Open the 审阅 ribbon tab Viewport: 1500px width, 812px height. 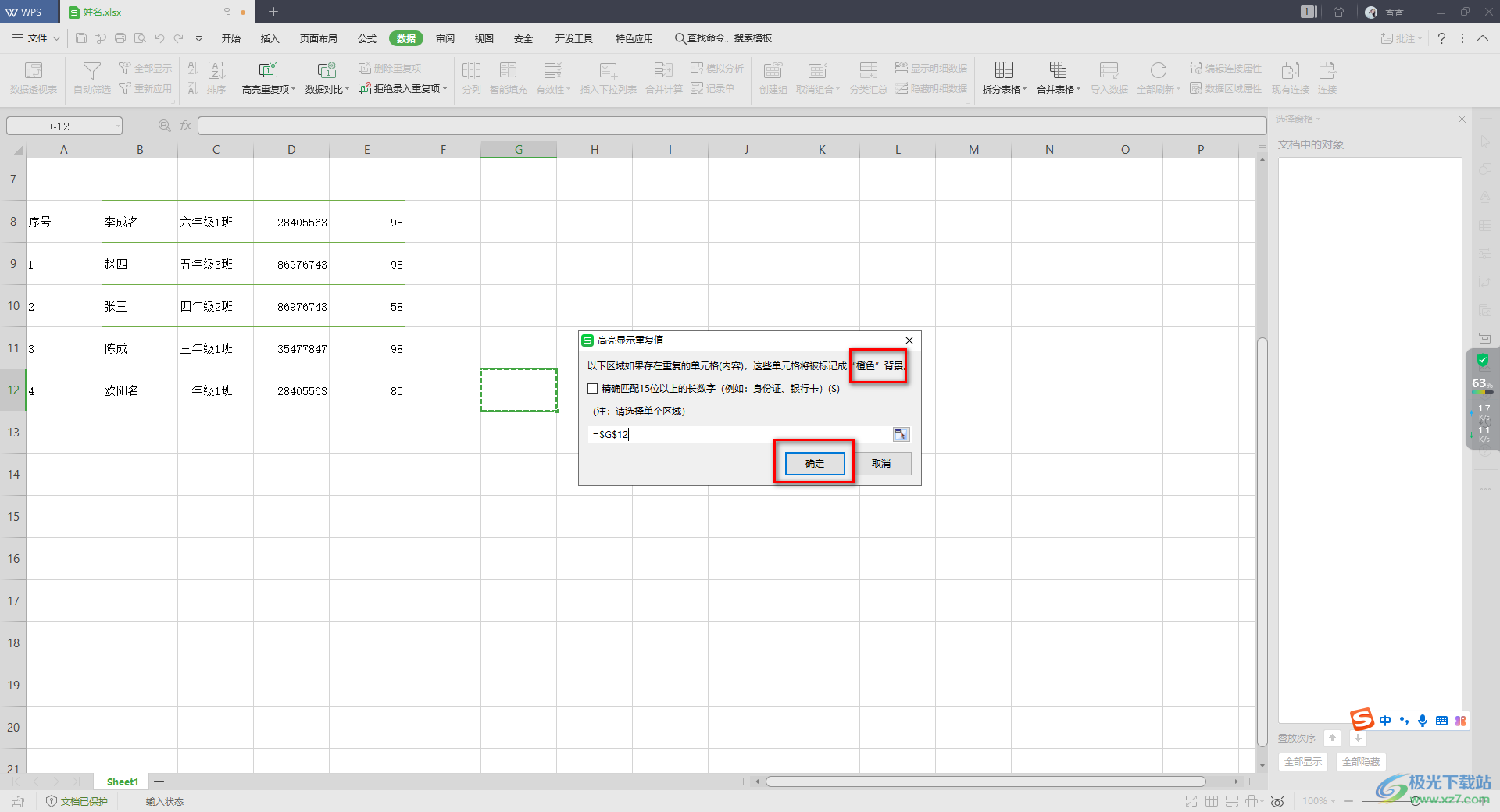pyautogui.click(x=445, y=38)
